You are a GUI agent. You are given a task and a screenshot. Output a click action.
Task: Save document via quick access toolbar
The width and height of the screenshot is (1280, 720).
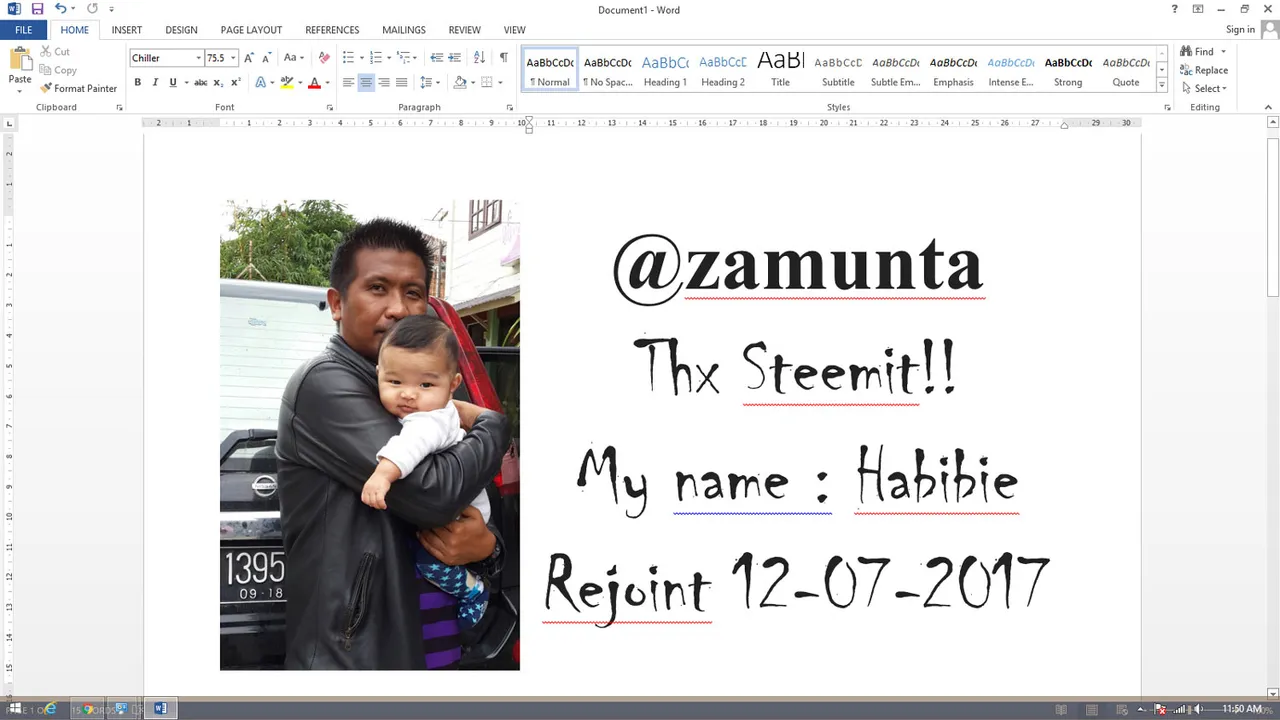click(37, 9)
